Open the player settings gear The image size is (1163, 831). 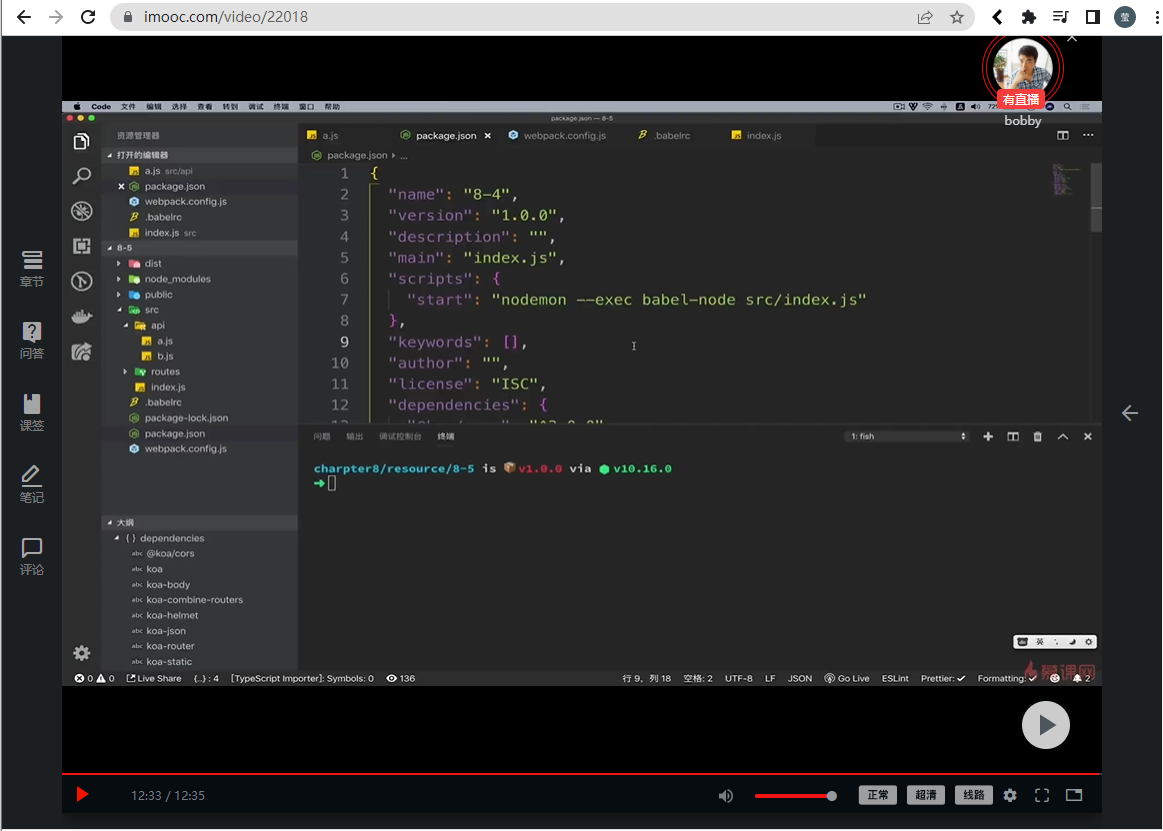coord(1010,795)
